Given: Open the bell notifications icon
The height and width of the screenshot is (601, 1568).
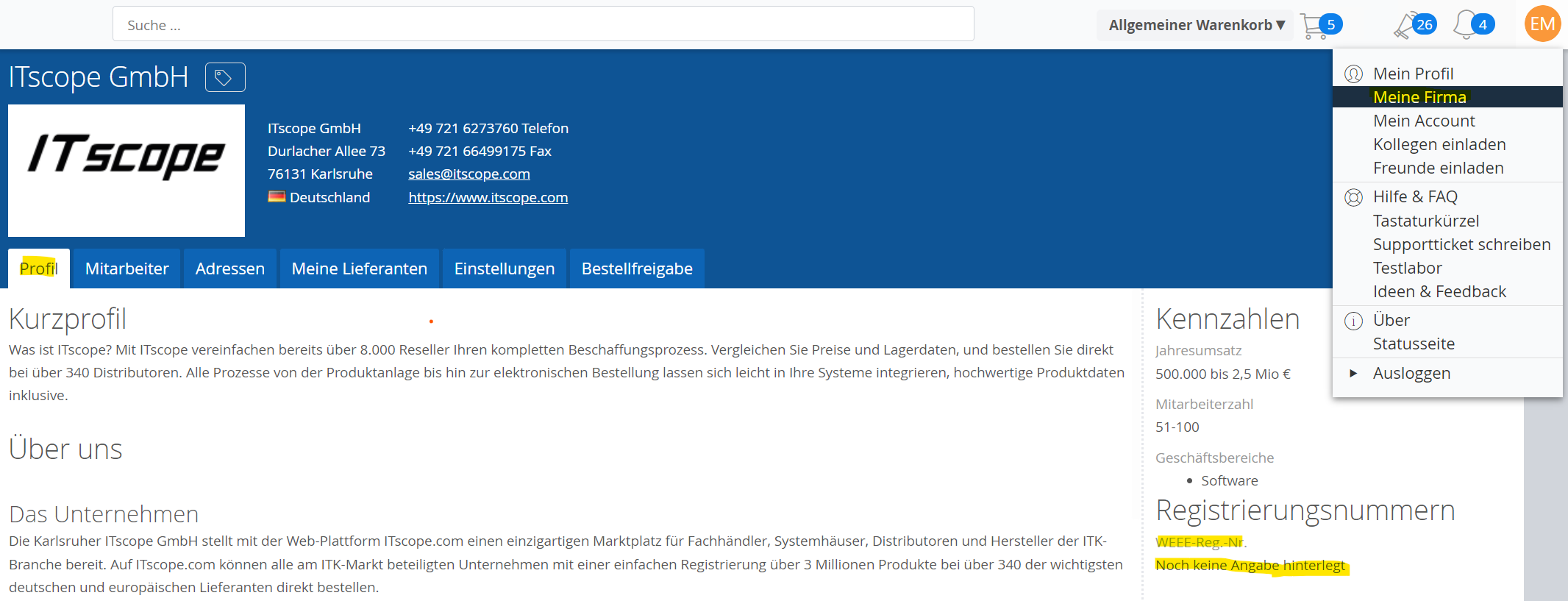Looking at the screenshot, I should [1465, 25].
